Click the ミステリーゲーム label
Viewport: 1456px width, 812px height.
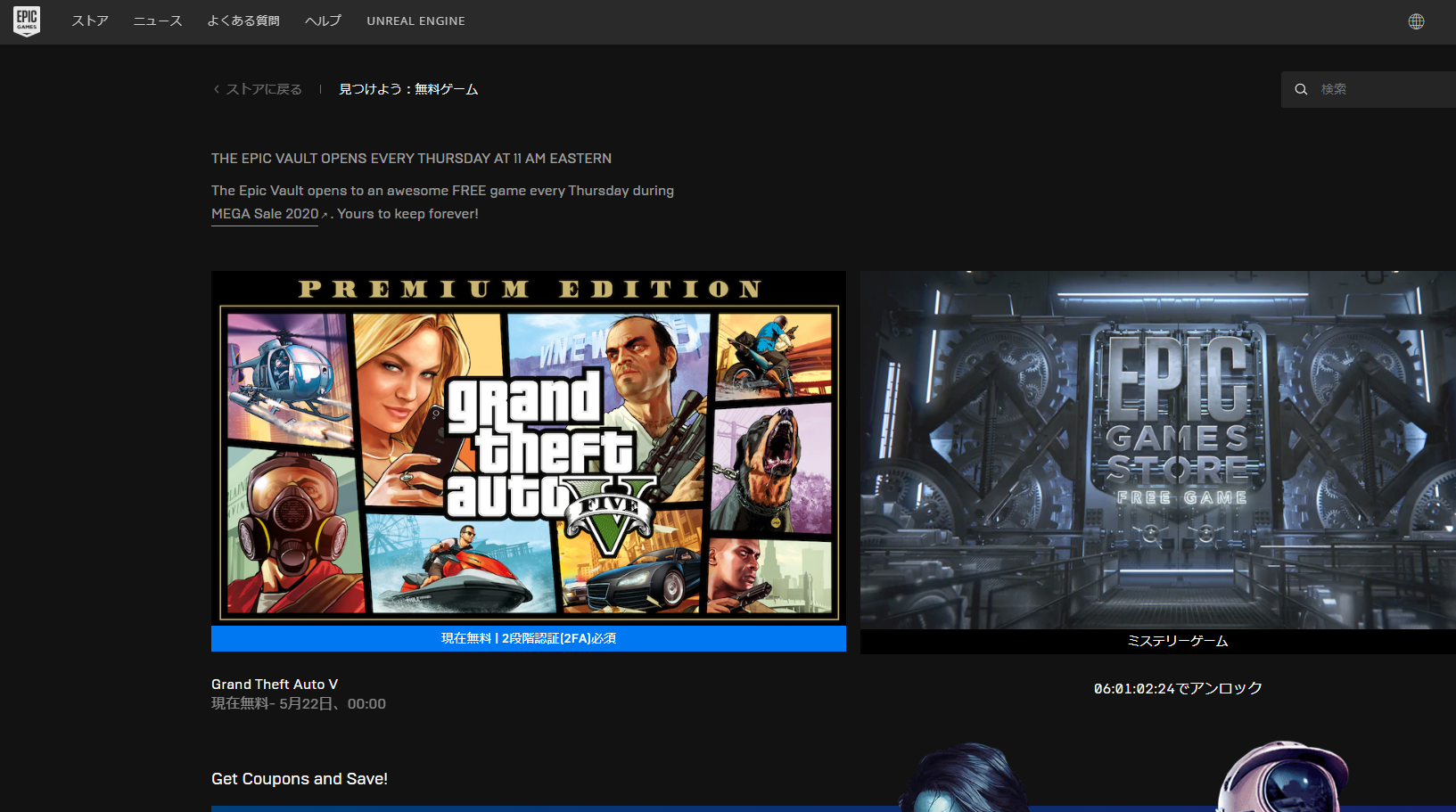1178,641
